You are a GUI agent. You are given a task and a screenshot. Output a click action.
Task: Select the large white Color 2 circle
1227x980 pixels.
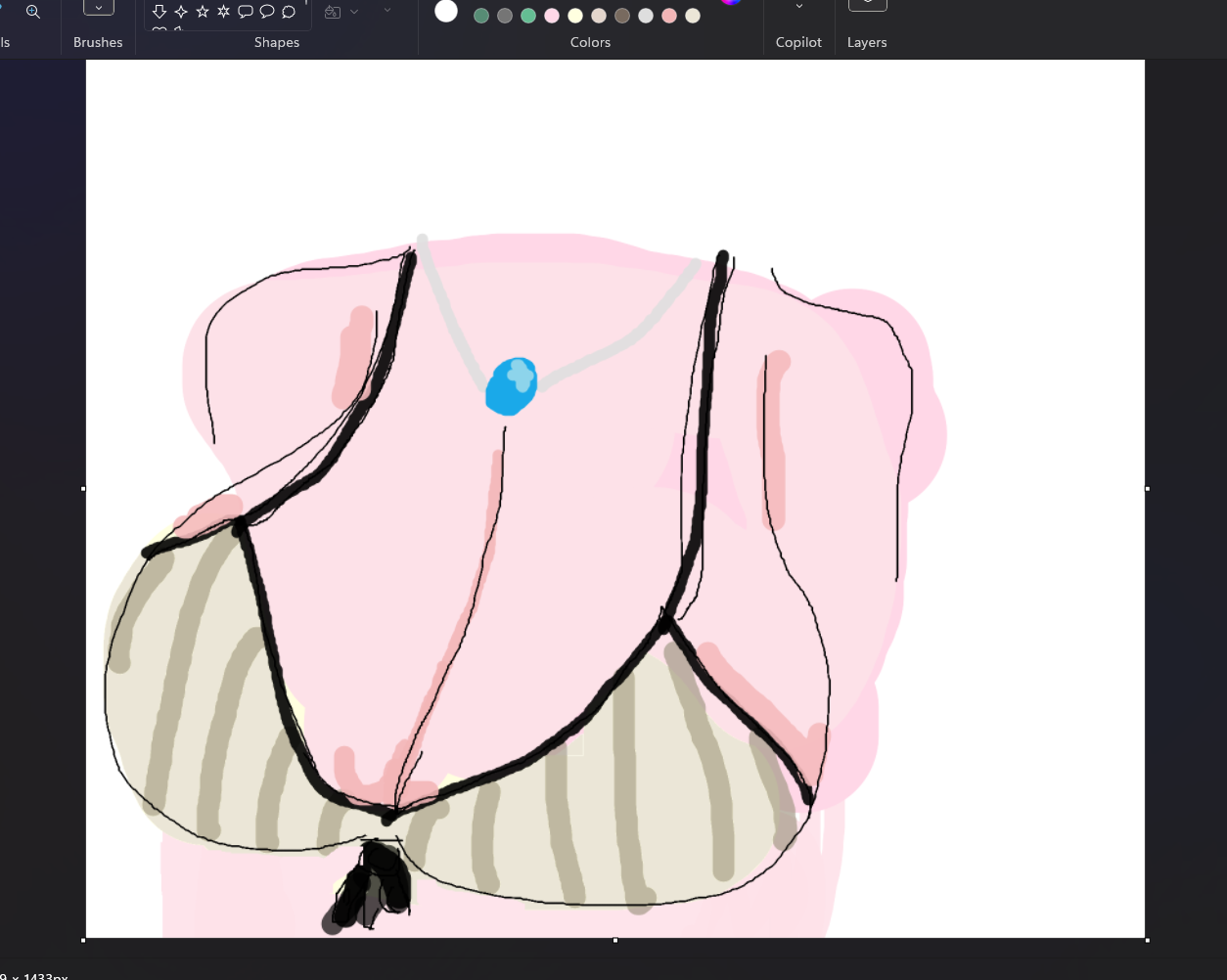pos(446,11)
